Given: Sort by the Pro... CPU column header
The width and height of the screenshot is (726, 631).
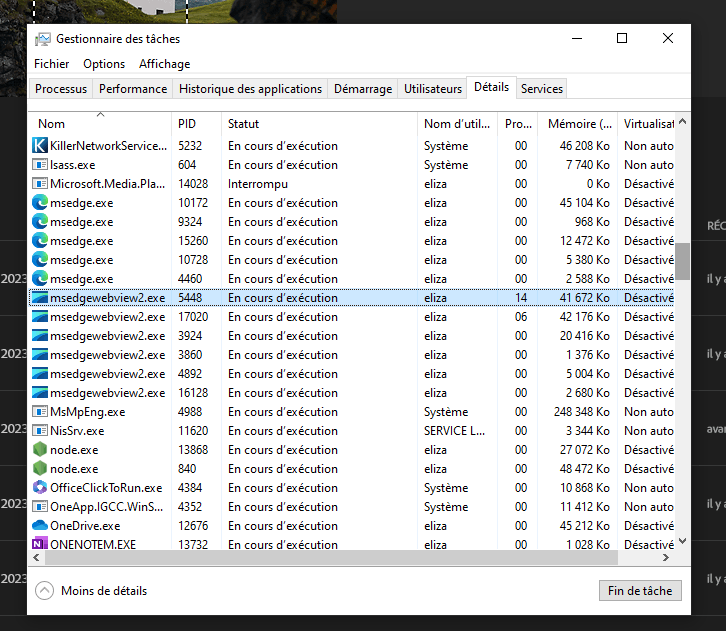Looking at the screenshot, I should tap(518, 124).
